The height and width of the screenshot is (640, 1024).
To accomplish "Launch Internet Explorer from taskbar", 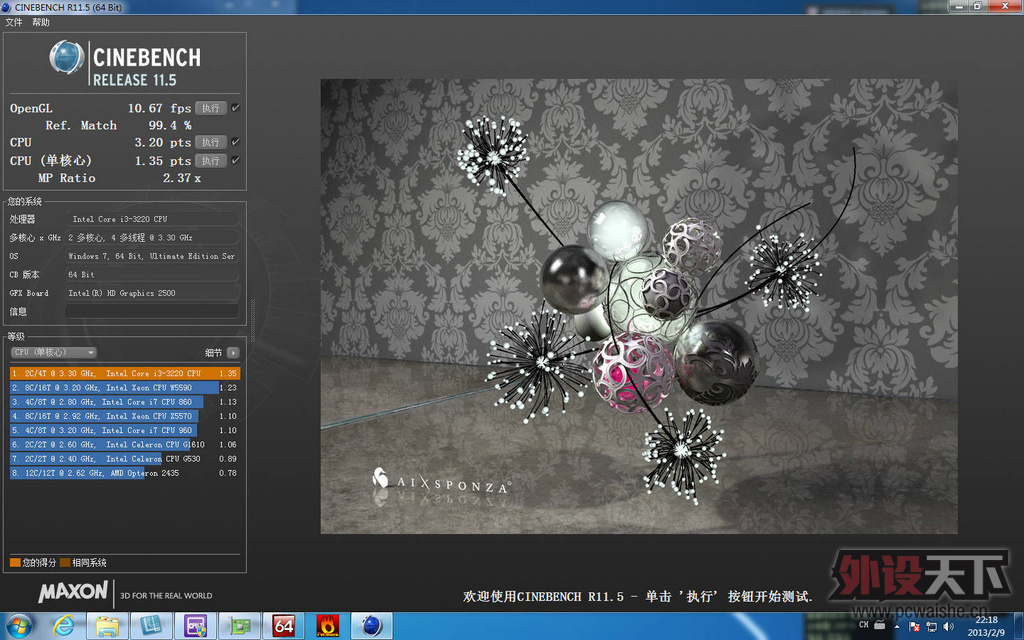I will click(x=63, y=626).
